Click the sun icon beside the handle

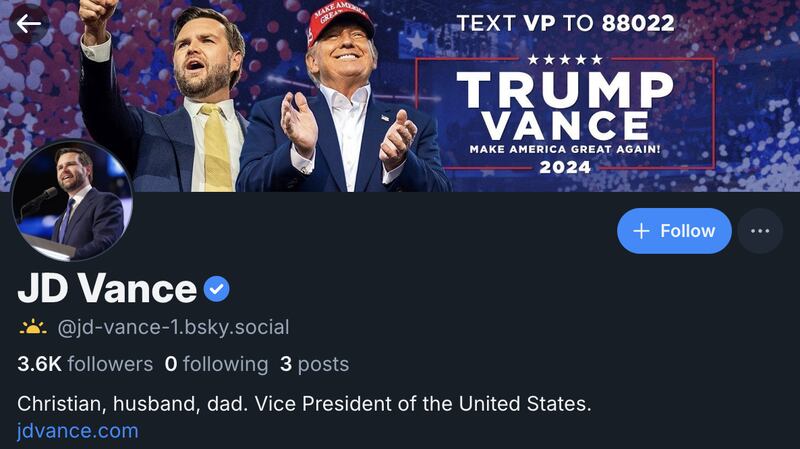(x=33, y=327)
